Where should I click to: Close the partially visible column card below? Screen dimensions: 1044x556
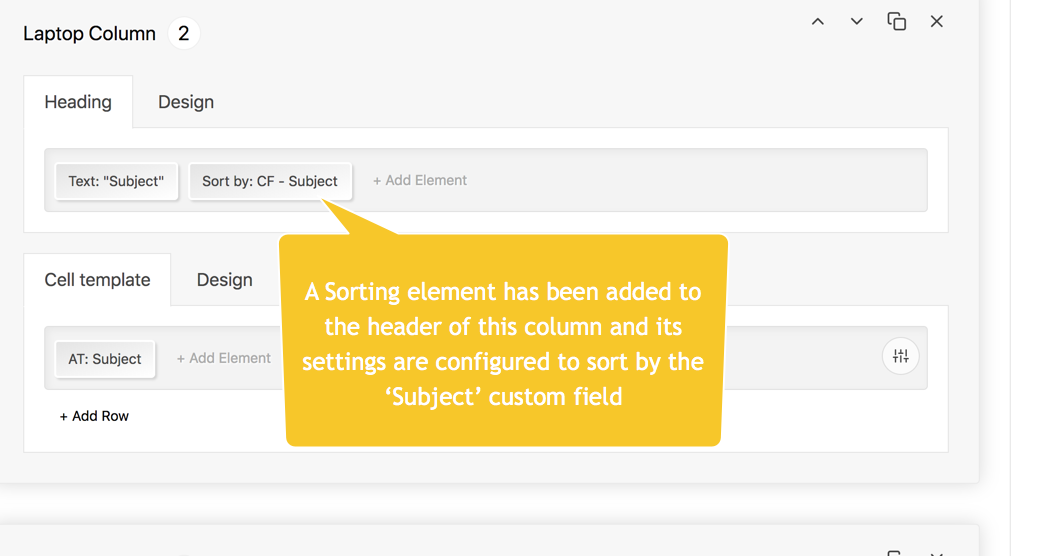click(x=937, y=552)
